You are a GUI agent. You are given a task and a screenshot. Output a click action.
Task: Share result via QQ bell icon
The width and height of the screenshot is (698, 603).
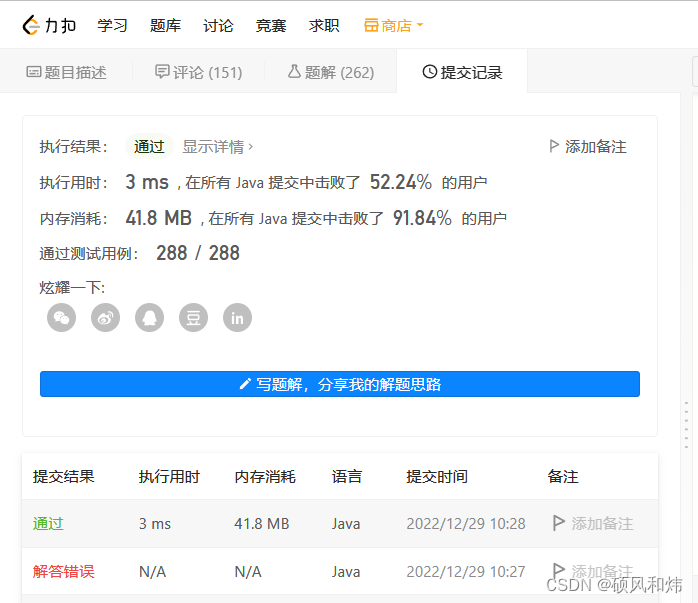150,318
